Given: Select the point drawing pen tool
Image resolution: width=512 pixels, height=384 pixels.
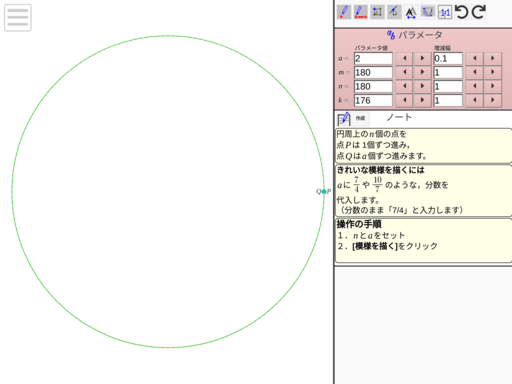Looking at the screenshot, I should point(344,12).
